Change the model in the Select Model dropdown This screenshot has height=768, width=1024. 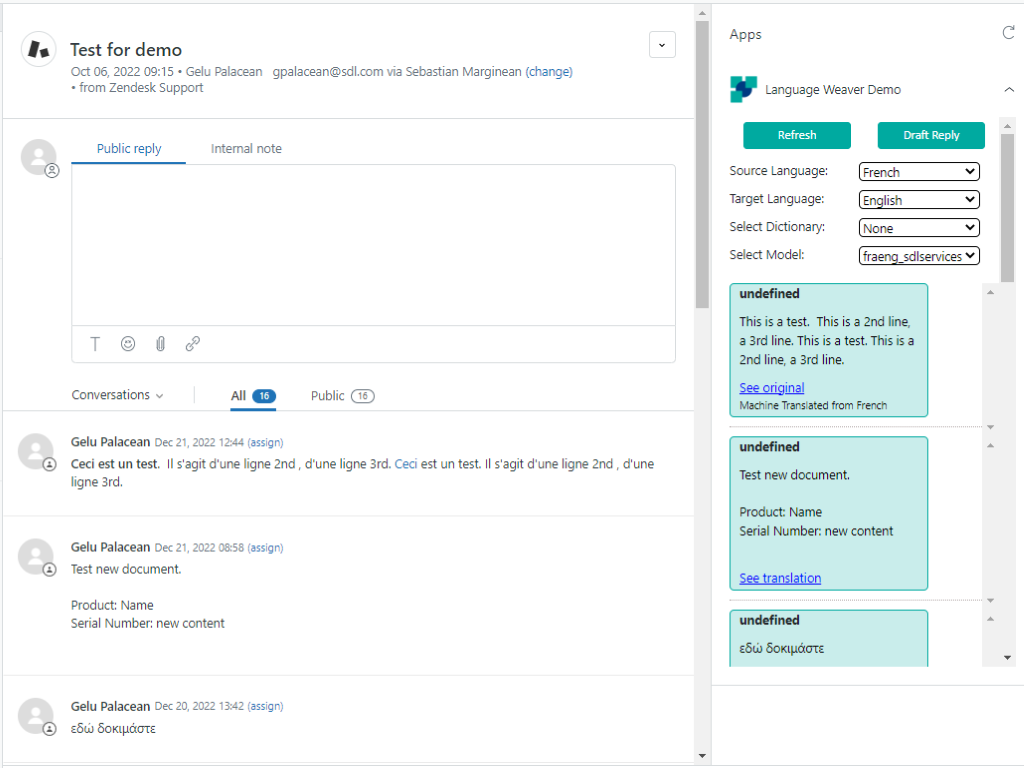coord(918,255)
